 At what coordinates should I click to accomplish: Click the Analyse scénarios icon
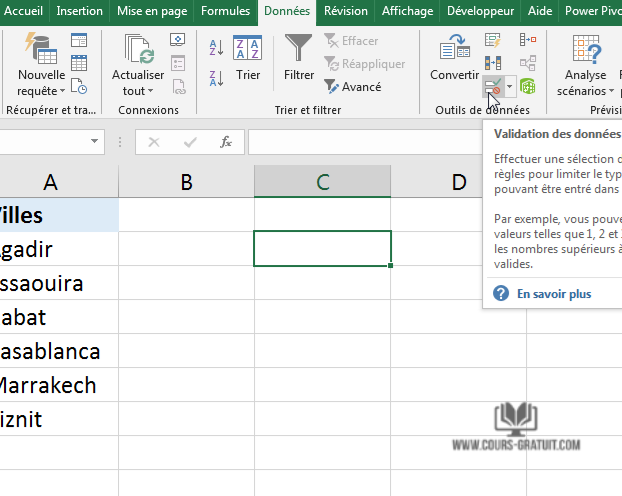(585, 58)
